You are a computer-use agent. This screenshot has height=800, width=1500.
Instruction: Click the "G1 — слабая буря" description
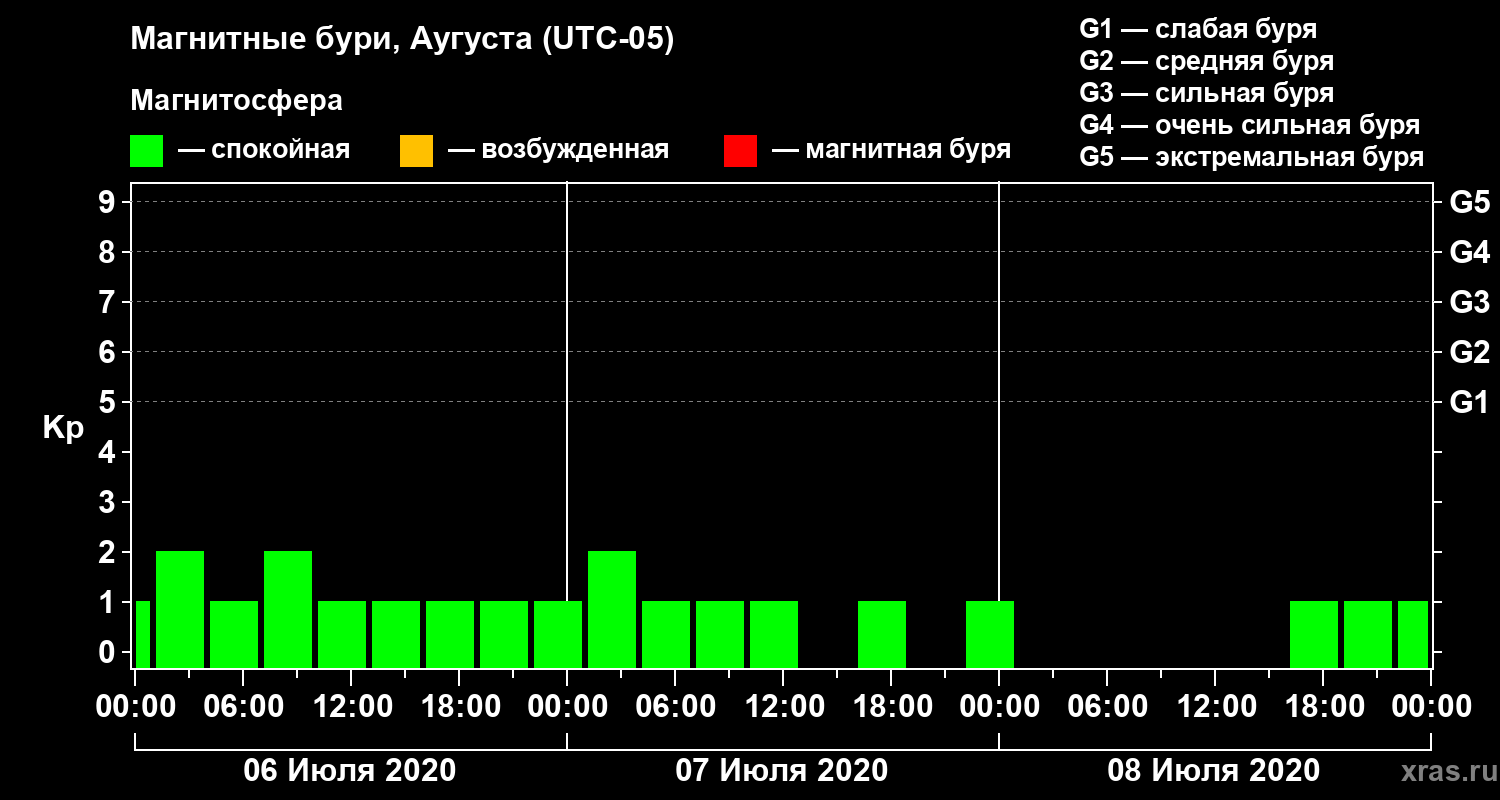1198,29
